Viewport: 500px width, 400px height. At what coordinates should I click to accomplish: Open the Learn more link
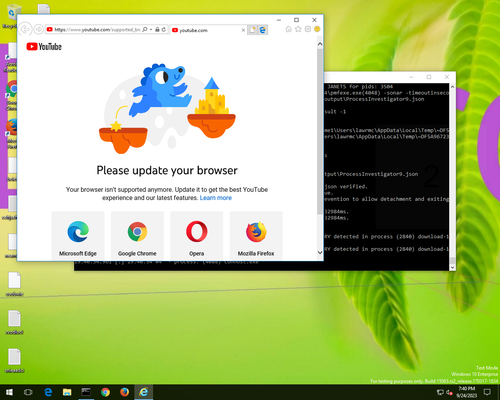[216, 198]
